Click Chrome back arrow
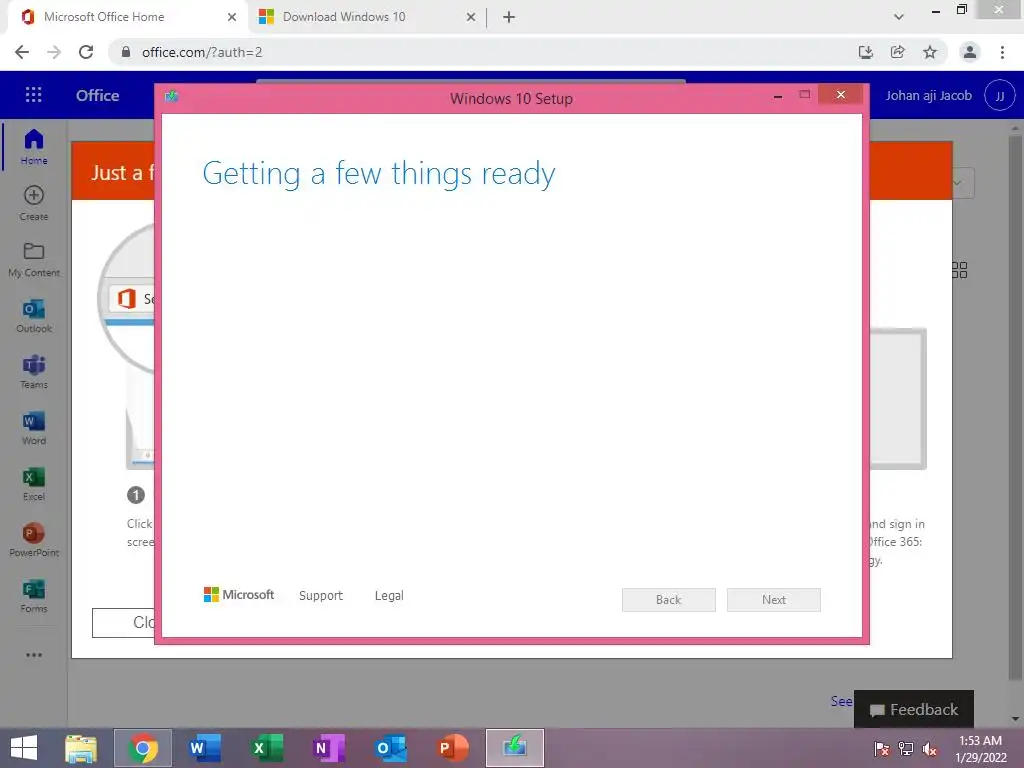 [22, 52]
